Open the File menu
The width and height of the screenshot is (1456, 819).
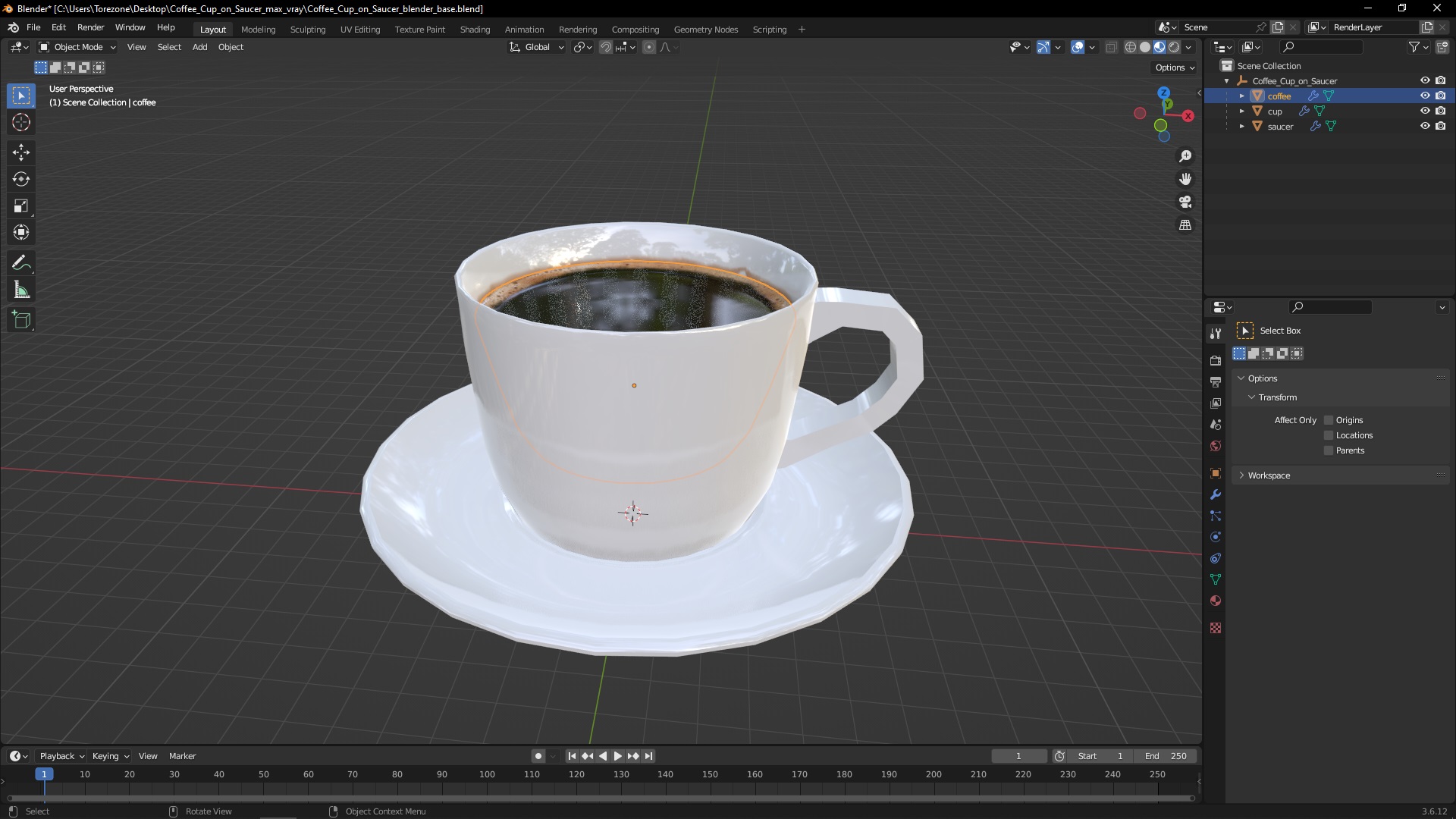[33, 27]
